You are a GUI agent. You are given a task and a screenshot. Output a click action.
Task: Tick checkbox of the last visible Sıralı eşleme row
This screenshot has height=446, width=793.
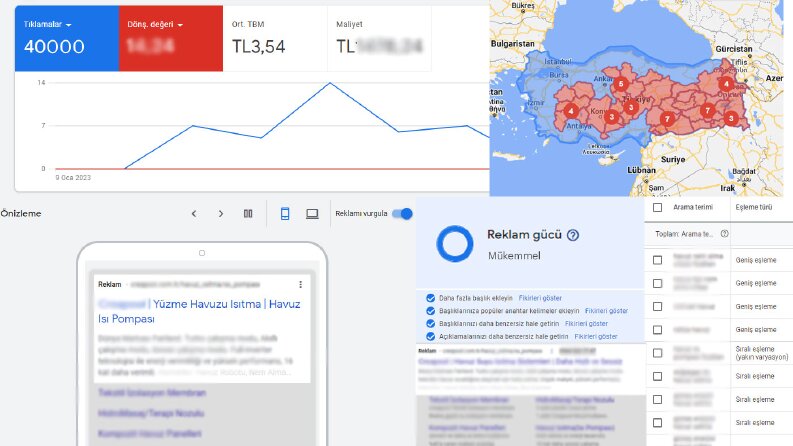(x=657, y=423)
